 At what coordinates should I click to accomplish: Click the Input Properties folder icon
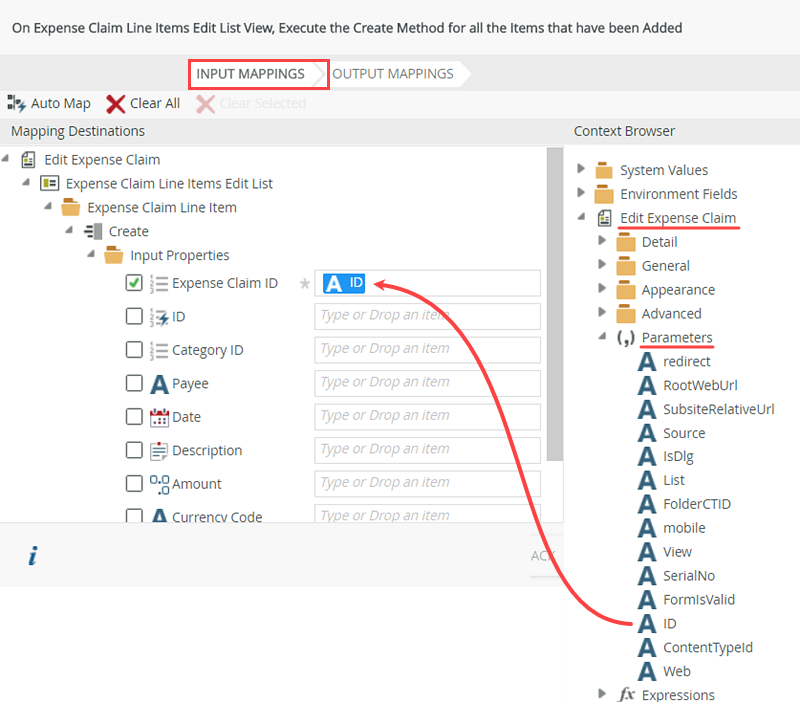tap(113, 255)
